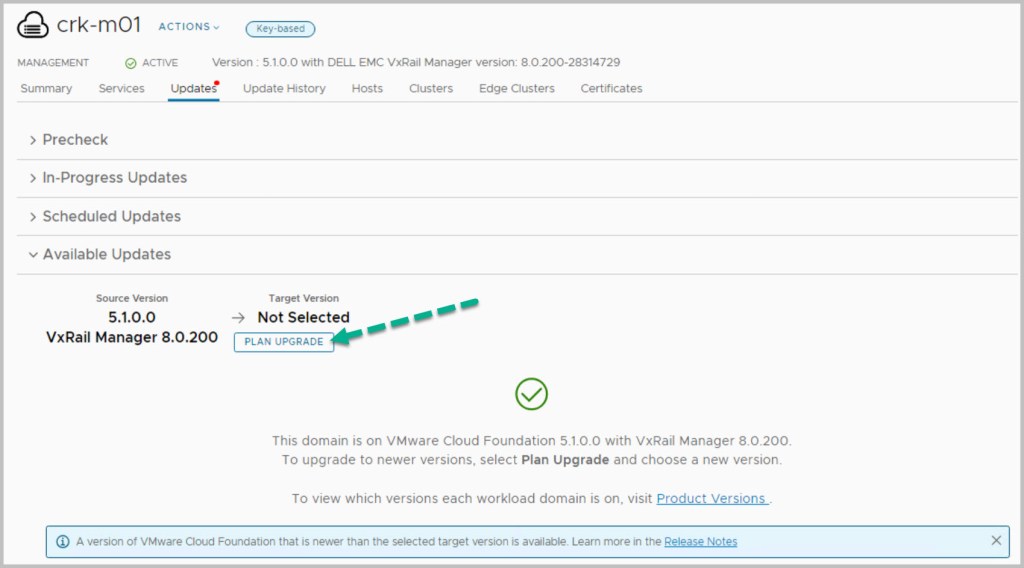Switch to the Summary tab
The image size is (1024, 568).
(x=46, y=88)
